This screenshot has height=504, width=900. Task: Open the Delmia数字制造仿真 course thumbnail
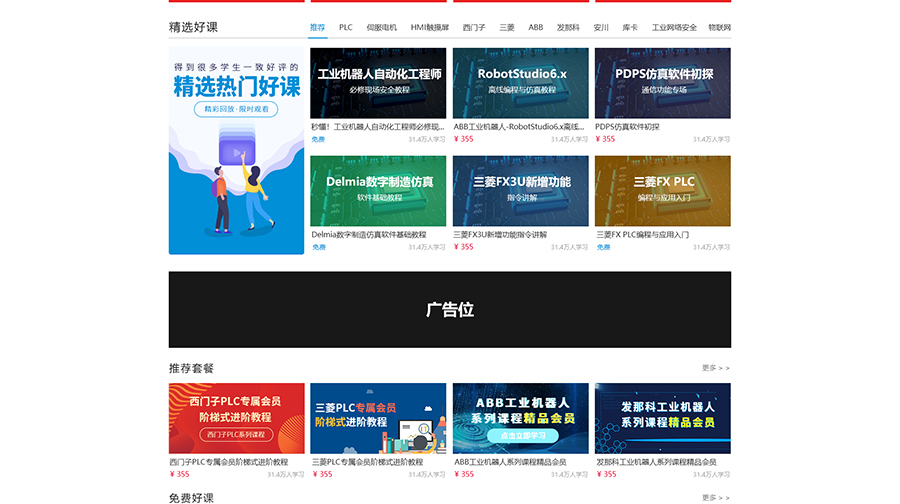[378, 190]
